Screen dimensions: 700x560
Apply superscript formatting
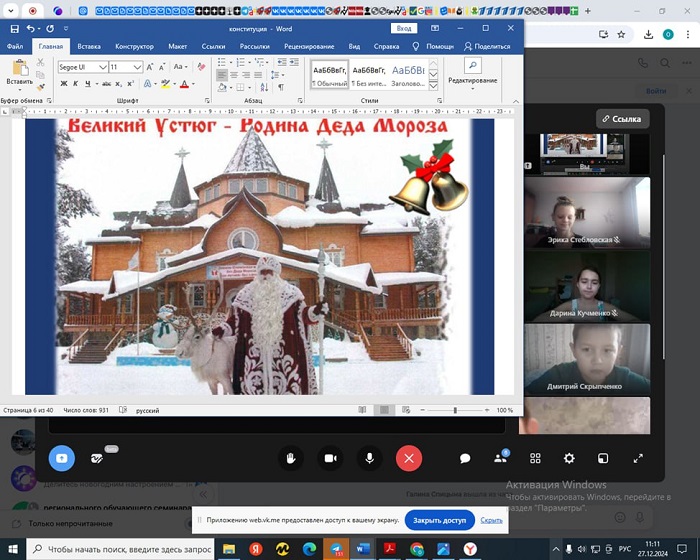pyautogui.click(x=130, y=84)
